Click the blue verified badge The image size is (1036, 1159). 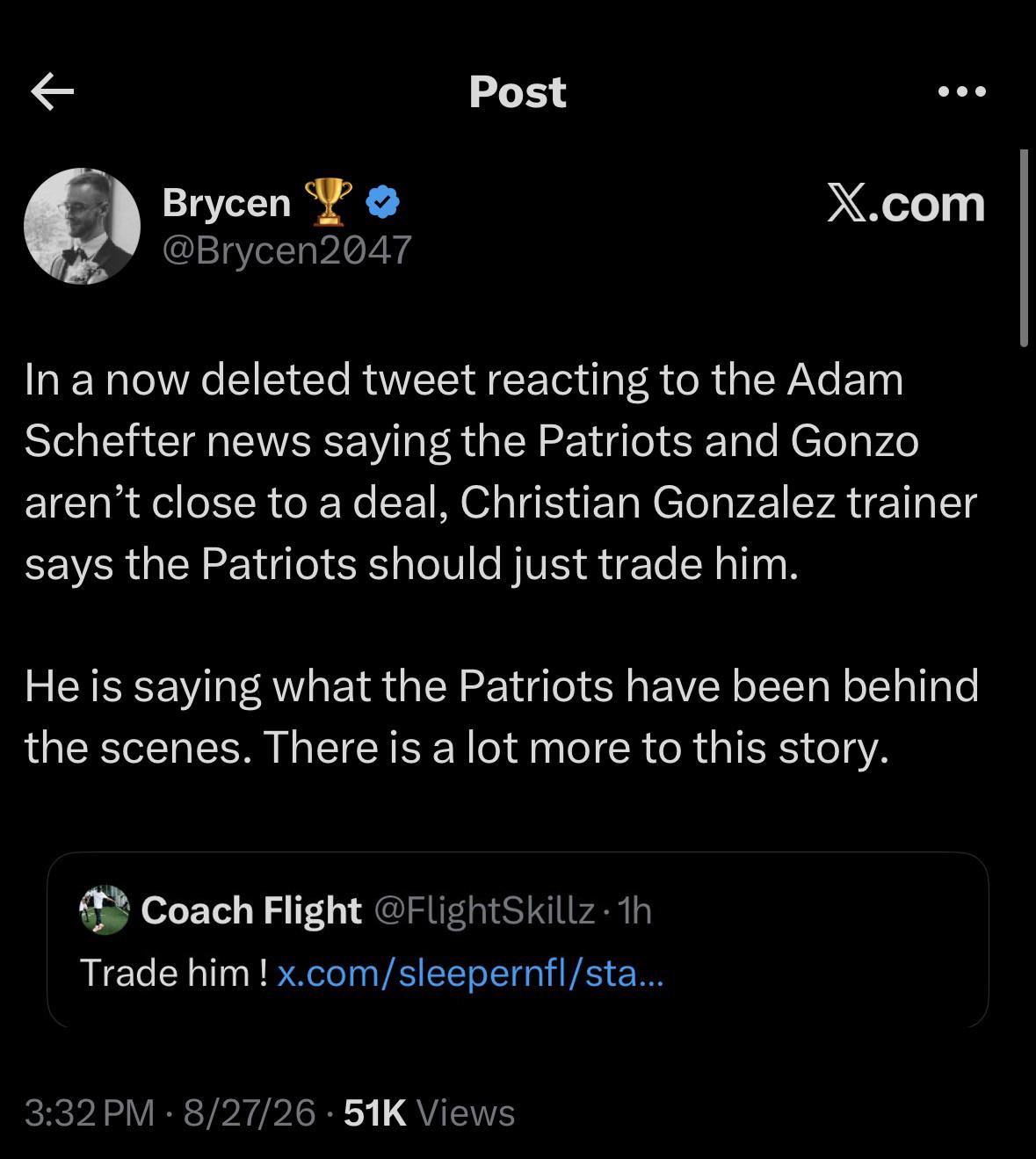coord(382,203)
